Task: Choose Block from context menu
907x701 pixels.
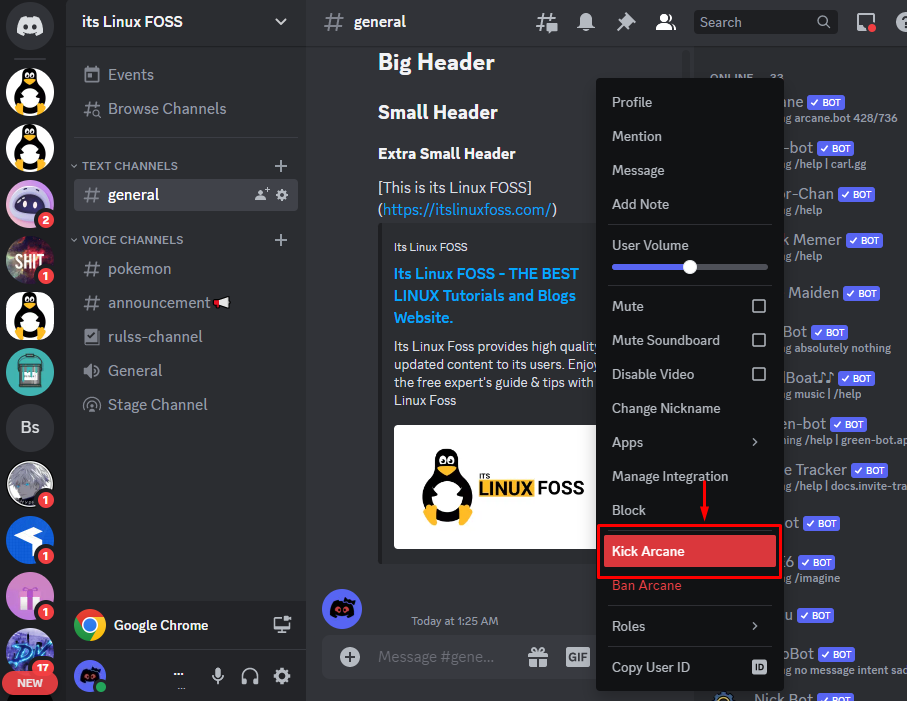Action: pyautogui.click(x=688, y=511)
